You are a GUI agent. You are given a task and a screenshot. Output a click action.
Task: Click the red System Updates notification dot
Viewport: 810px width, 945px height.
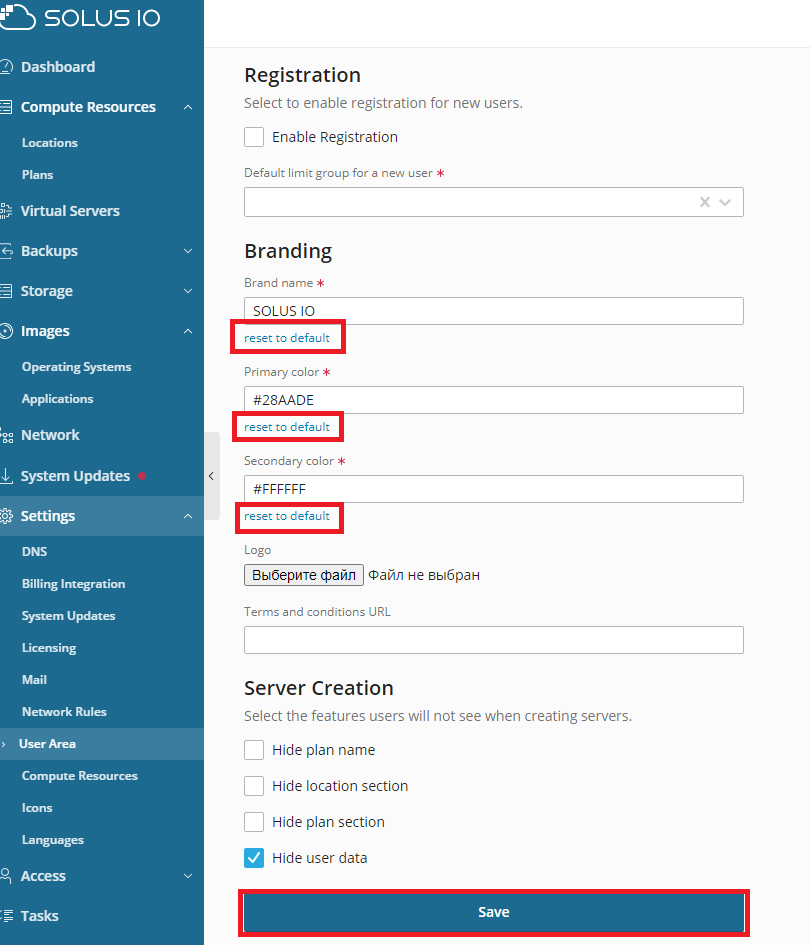pyautogui.click(x=142, y=476)
